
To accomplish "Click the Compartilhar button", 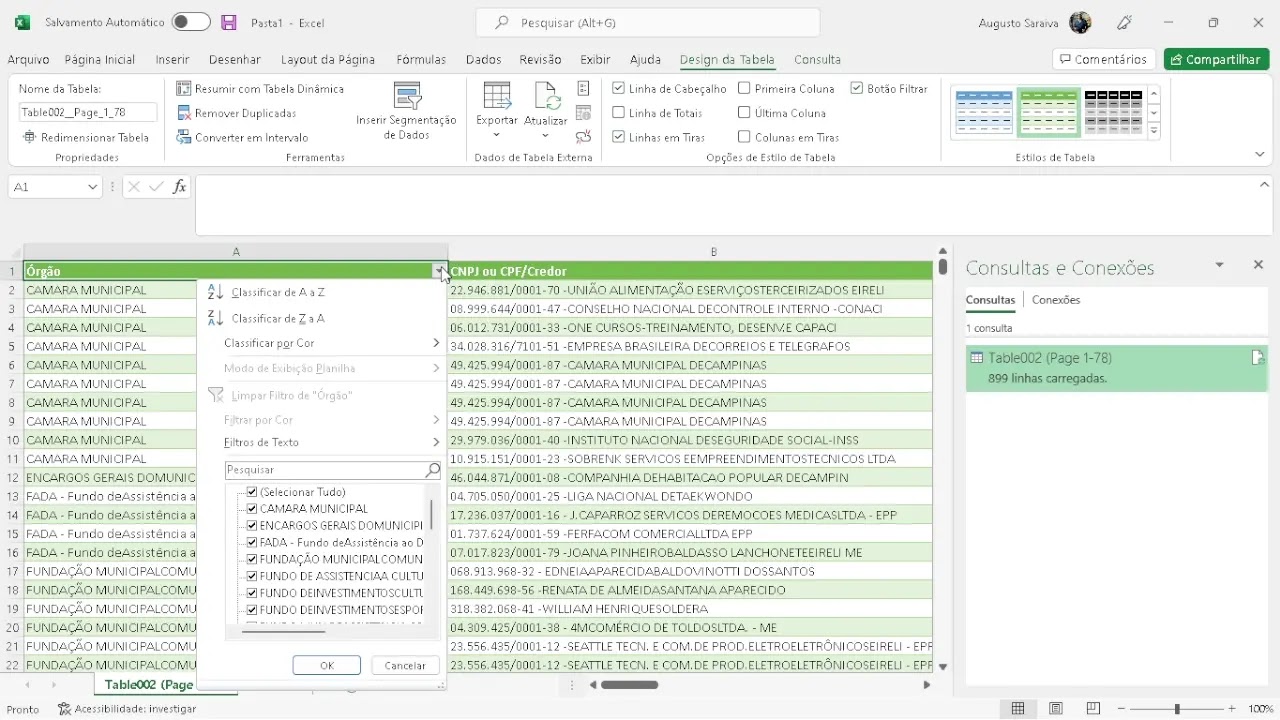I will (x=1216, y=60).
